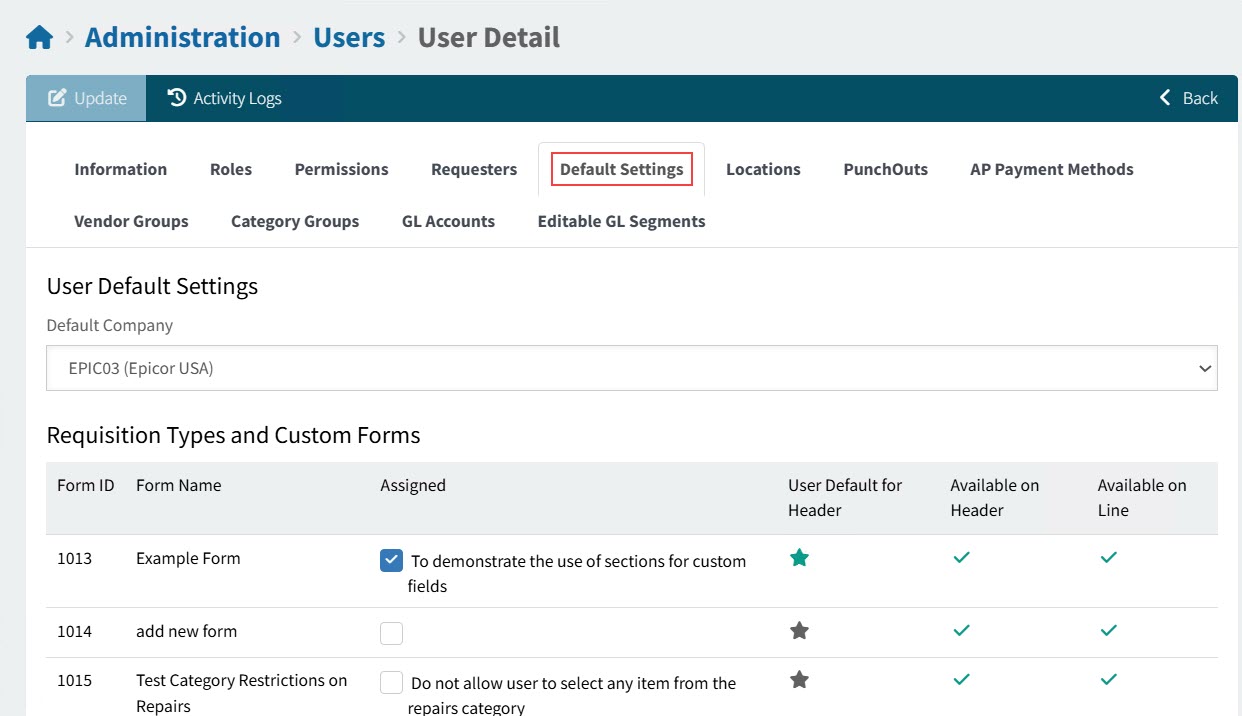Open Activity Logs
The width and height of the screenshot is (1242, 716).
(224, 98)
